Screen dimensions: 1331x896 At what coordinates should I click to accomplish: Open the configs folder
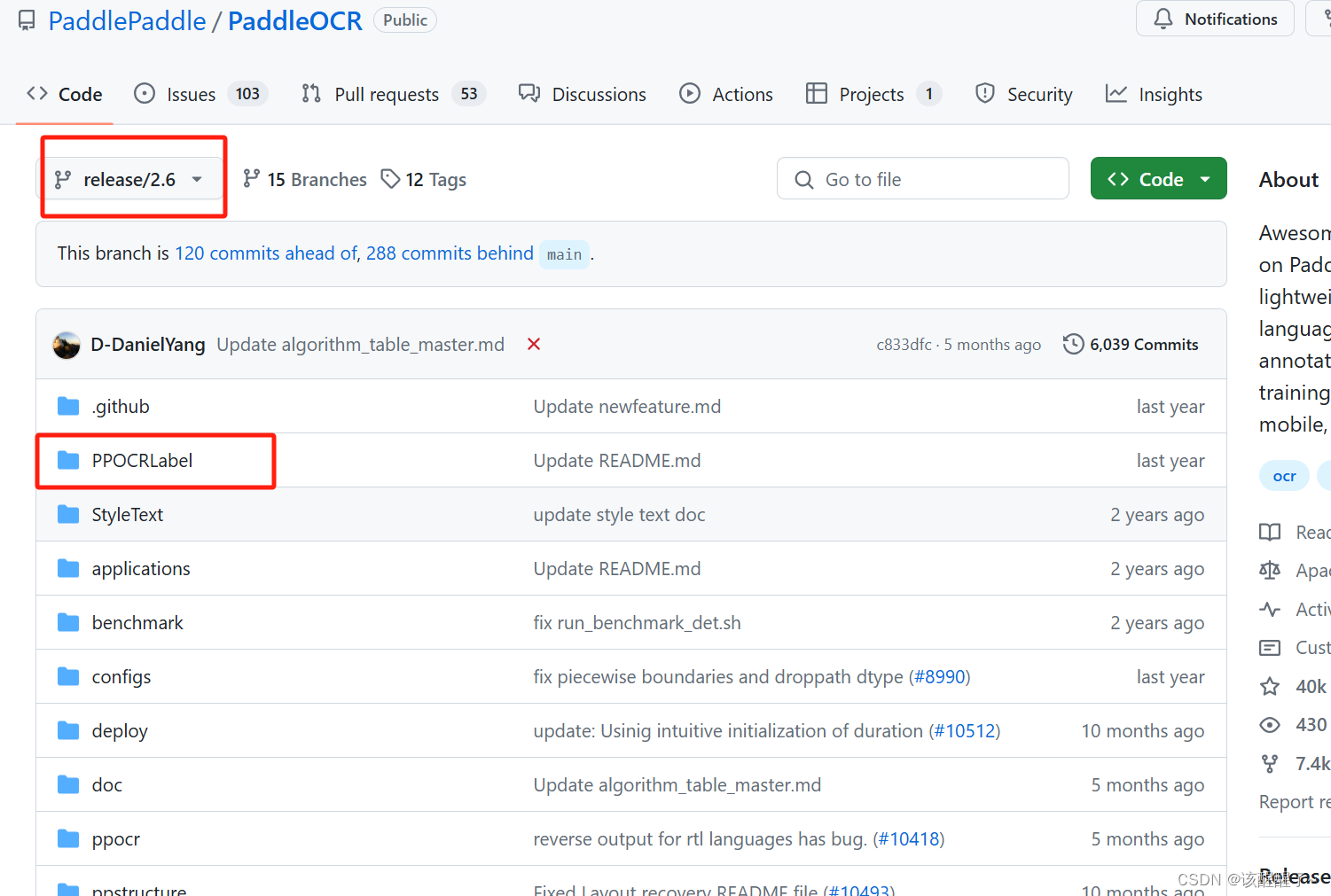tap(121, 677)
